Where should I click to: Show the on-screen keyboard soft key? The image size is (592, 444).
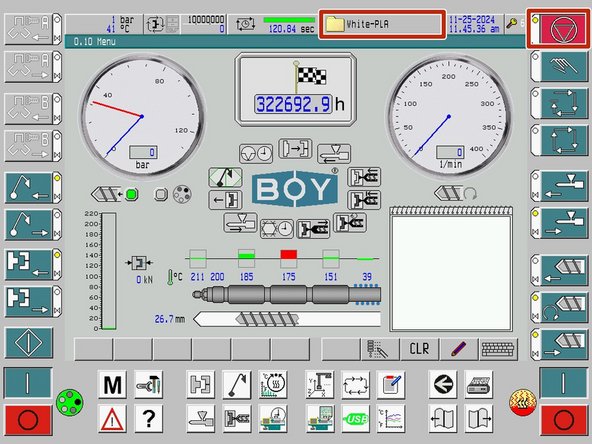coord(498,349)
